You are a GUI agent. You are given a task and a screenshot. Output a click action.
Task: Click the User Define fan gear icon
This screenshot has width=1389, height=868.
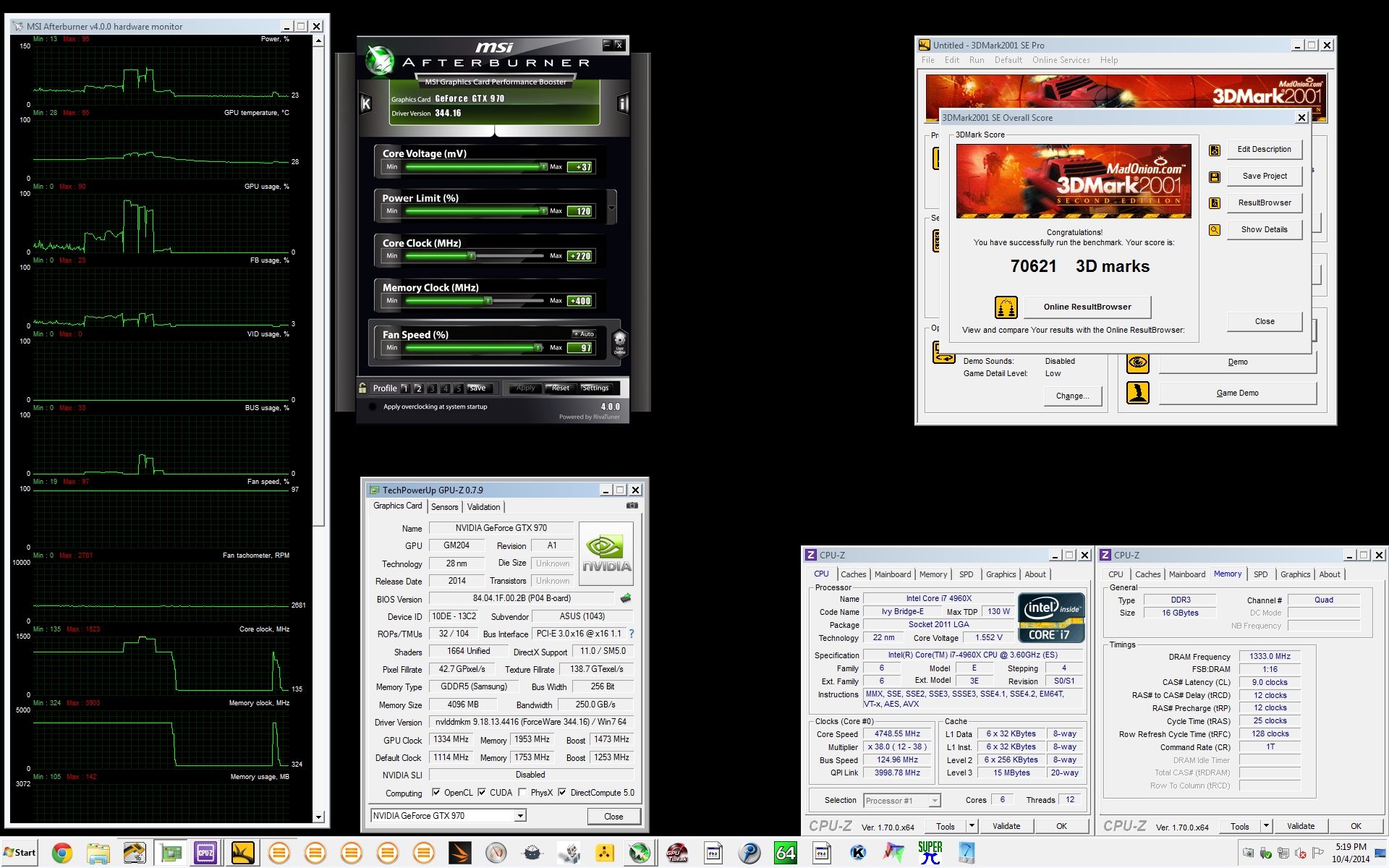coord(619,342)
